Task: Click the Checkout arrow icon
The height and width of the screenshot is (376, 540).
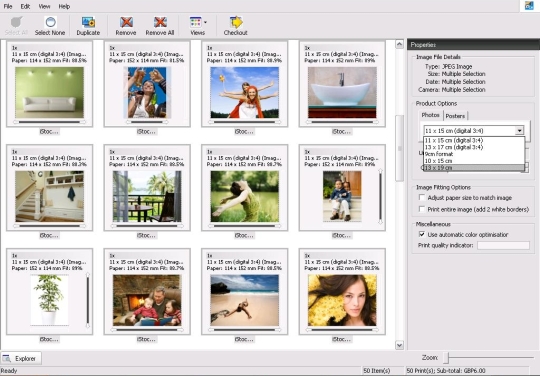Action: (x=236, y=22)
